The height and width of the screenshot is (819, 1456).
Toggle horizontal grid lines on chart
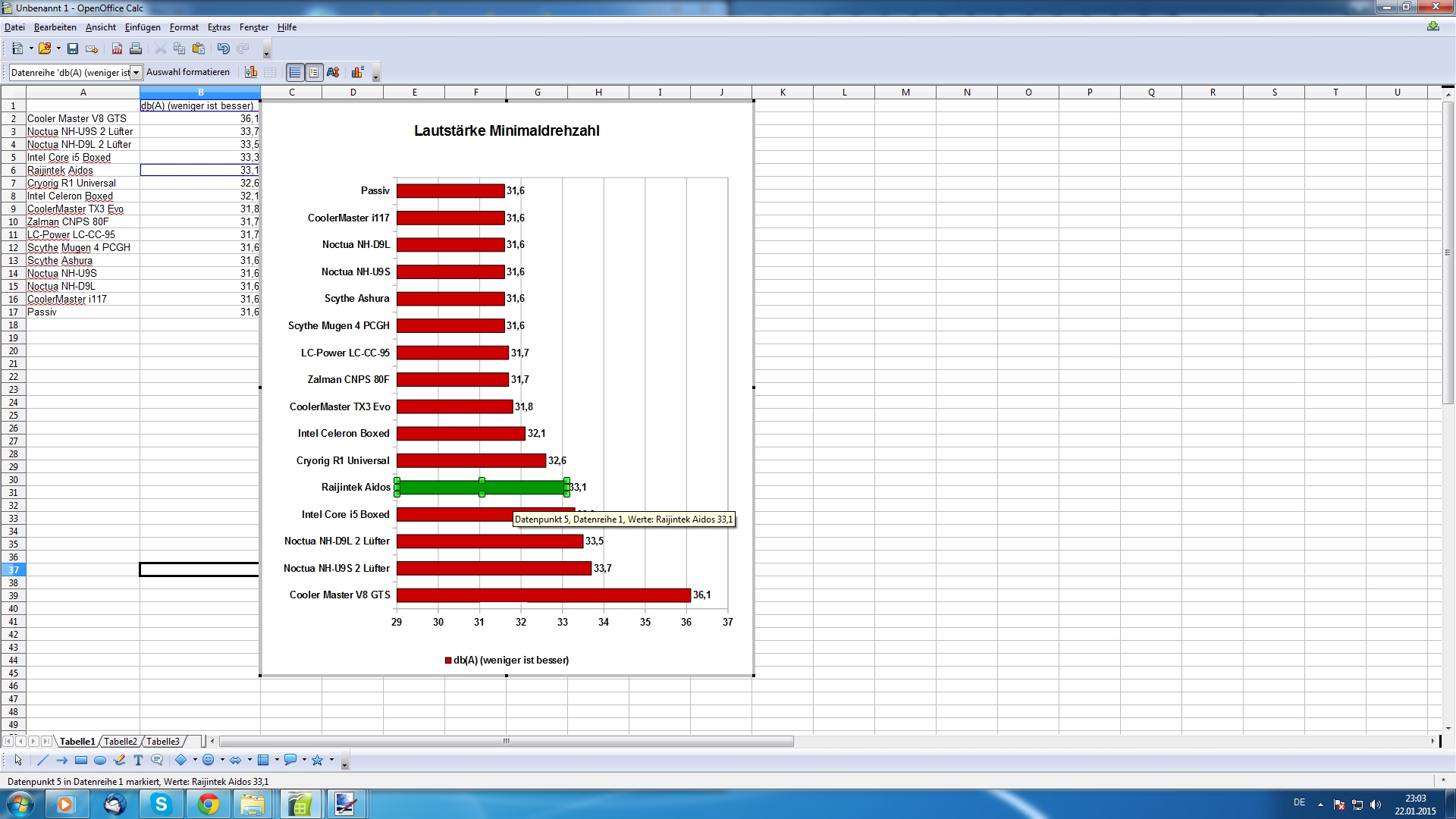pos(295,72)
